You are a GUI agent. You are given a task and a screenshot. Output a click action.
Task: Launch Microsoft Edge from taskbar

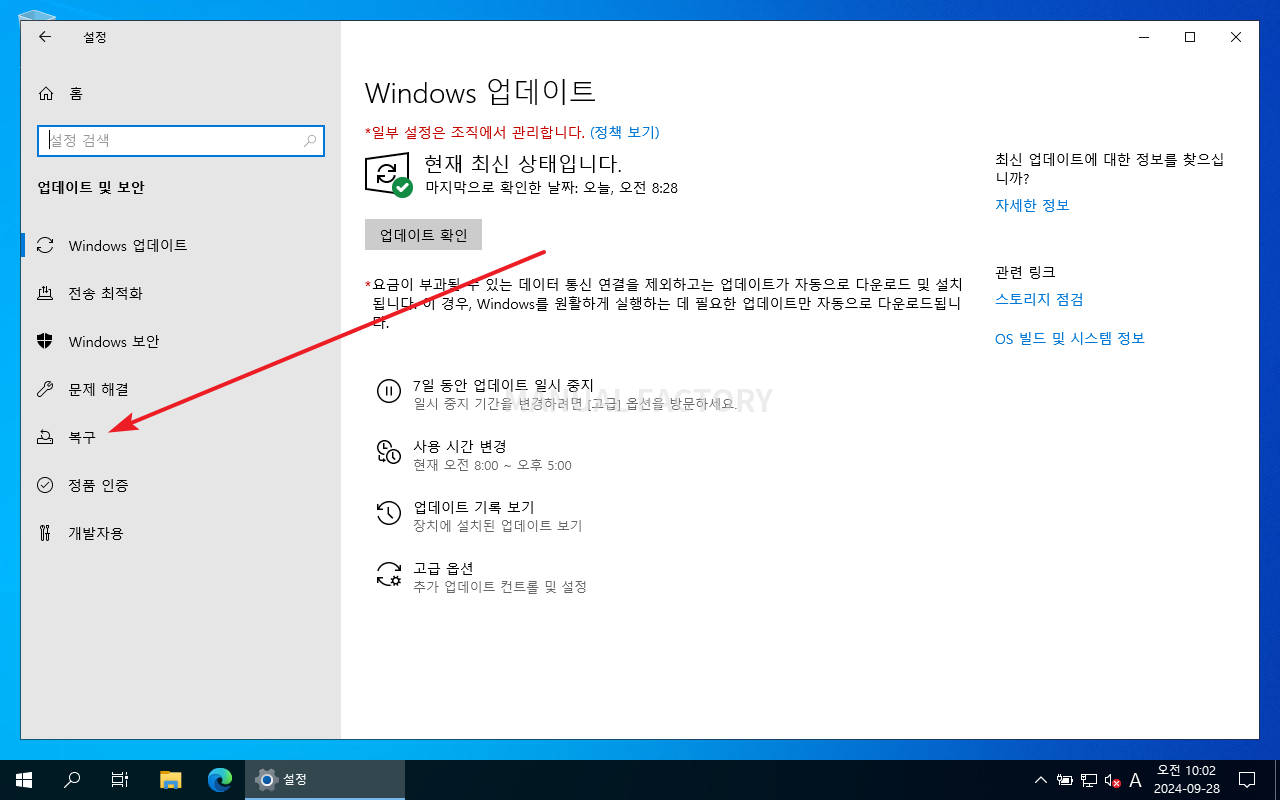click(220, 779)
